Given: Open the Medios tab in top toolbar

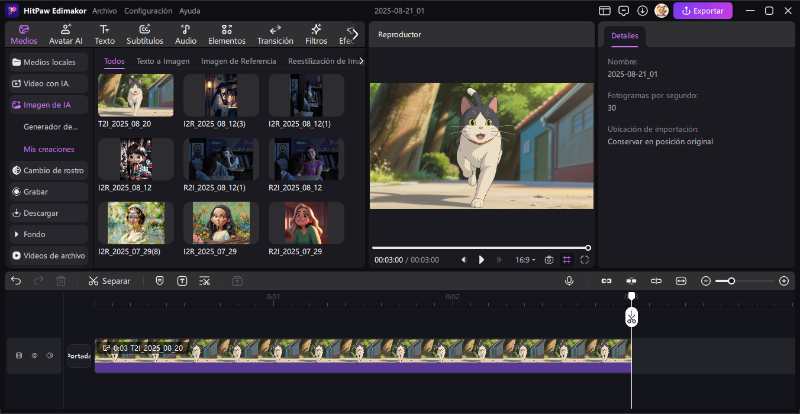Looking at the screenshot, I should [23, 35].
